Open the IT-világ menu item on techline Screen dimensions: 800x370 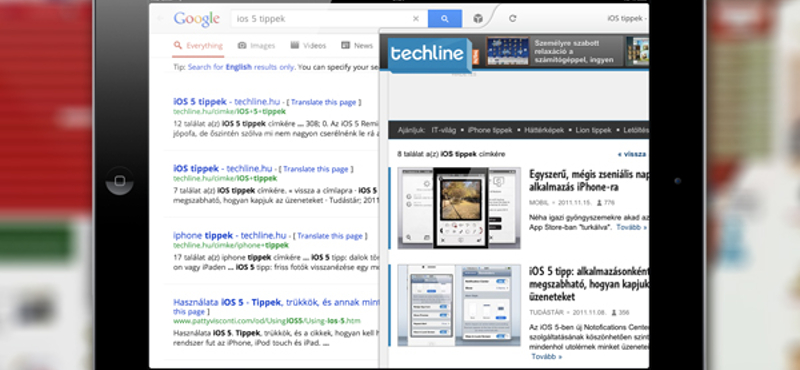coord(445,130)
